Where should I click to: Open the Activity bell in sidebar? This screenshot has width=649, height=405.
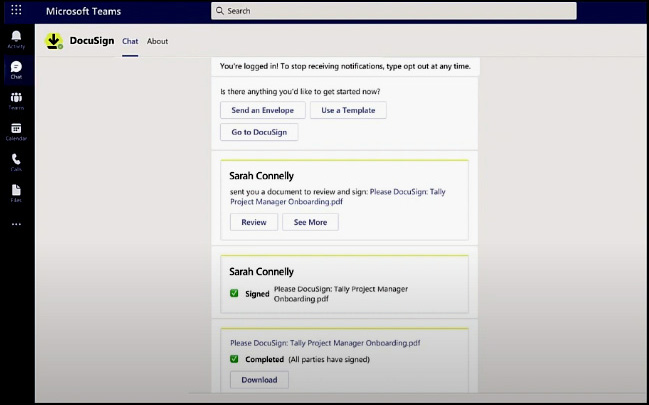point(16,40)
